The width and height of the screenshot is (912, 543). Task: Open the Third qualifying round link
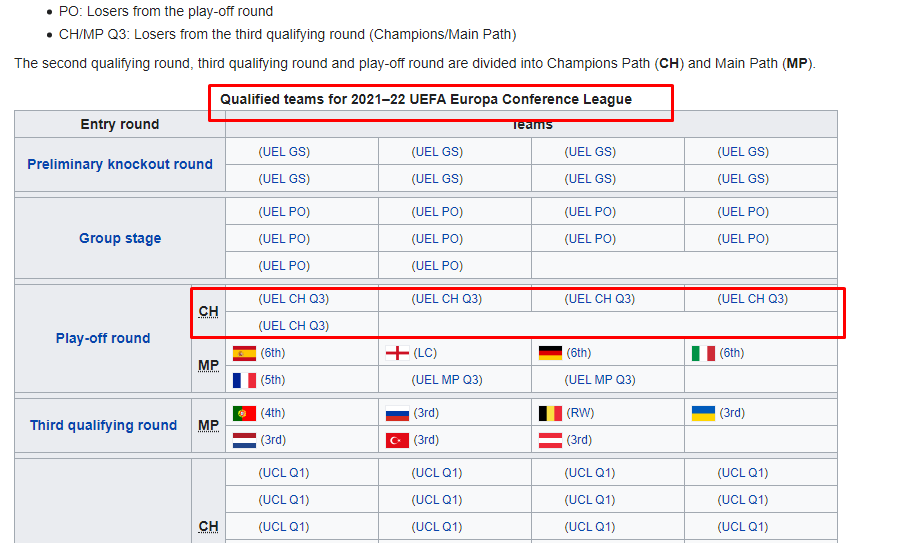pyautogui.click(x=103, y=425)
